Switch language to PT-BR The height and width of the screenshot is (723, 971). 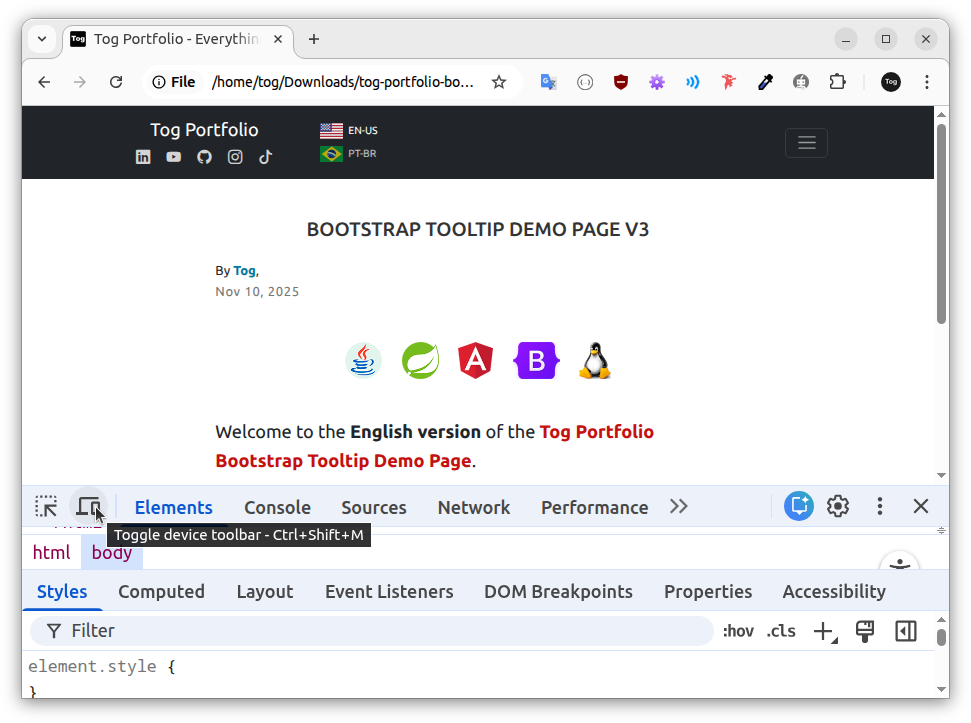tap(348, 154)
